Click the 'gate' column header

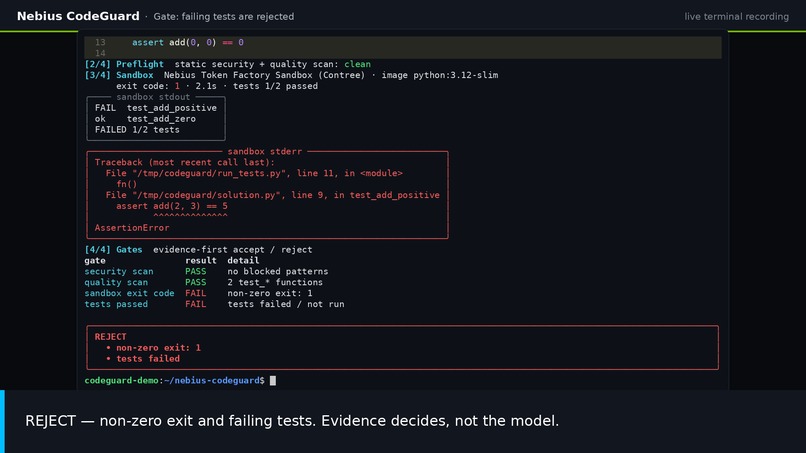[x=95, y=261]
